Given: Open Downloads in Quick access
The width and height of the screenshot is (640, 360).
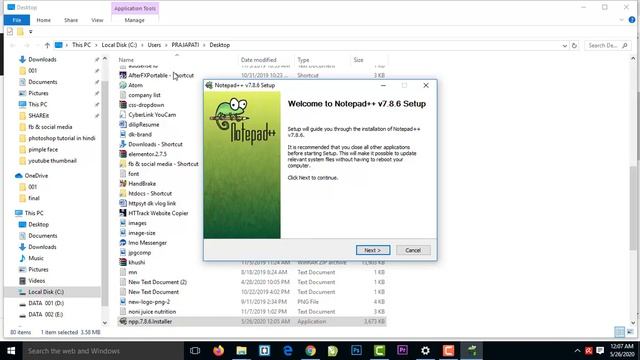Looking at the screenshot, I should coord(42,60).
